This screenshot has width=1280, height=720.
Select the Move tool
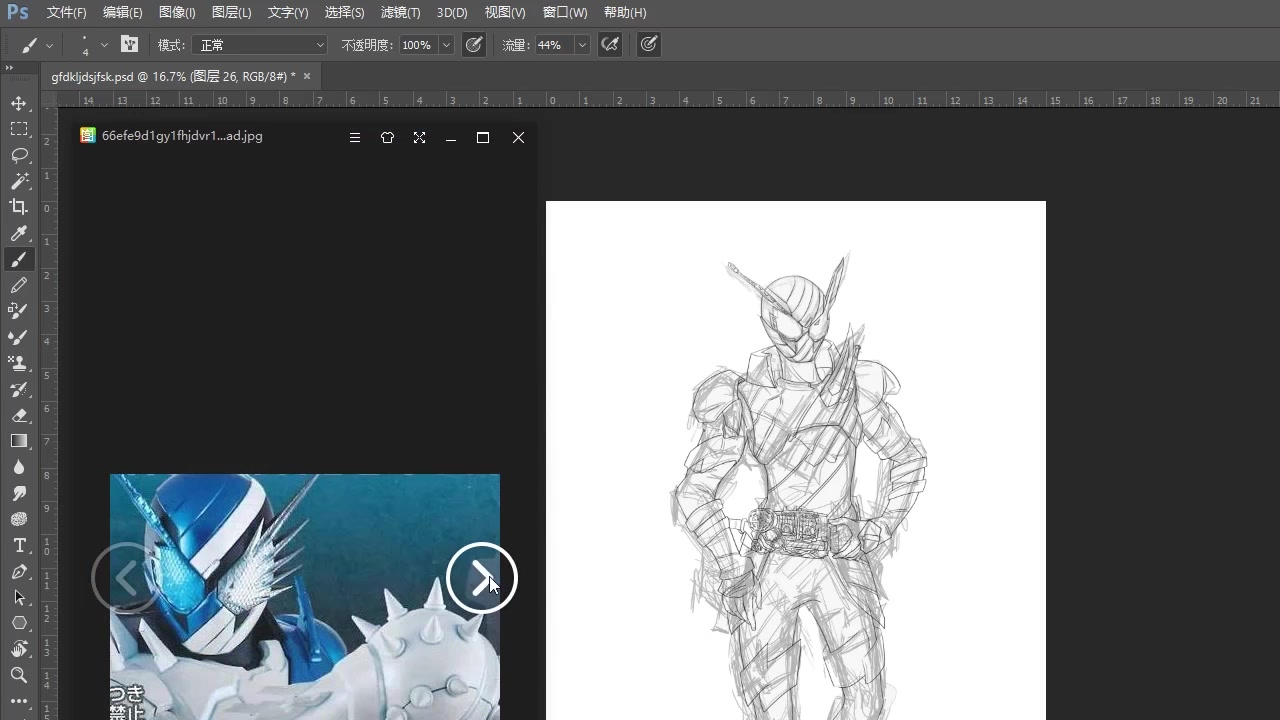tap(19, 103)
